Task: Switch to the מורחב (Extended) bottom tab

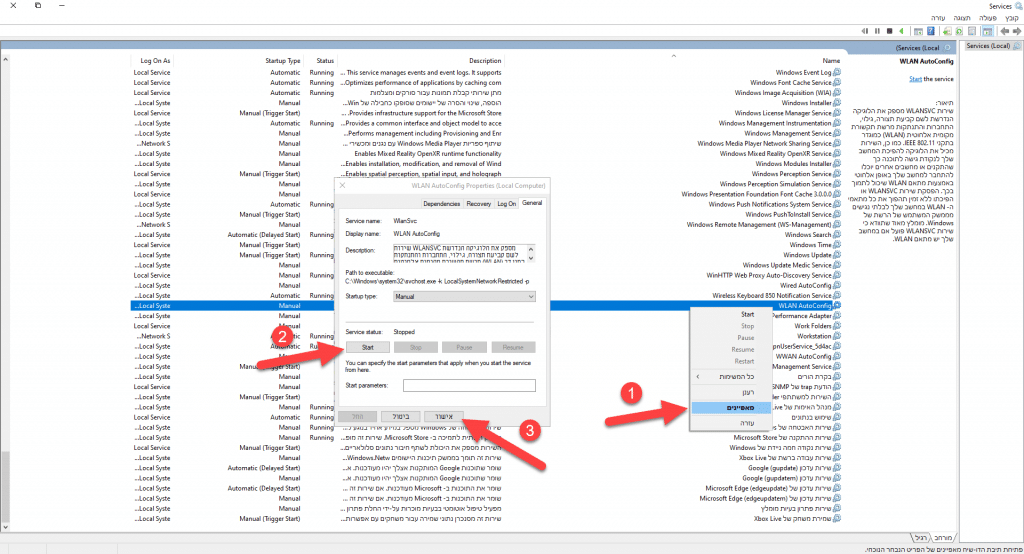Action: (x=942, y=537)
